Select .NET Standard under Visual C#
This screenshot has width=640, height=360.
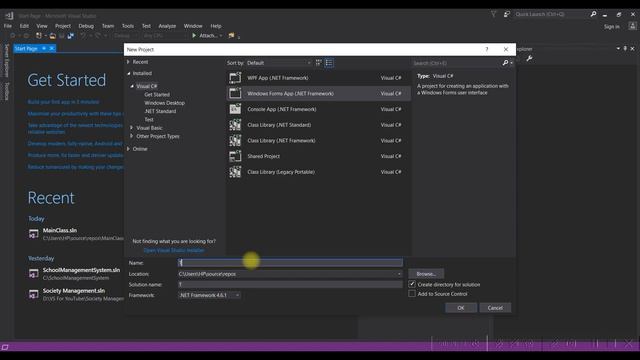point(160,111)
